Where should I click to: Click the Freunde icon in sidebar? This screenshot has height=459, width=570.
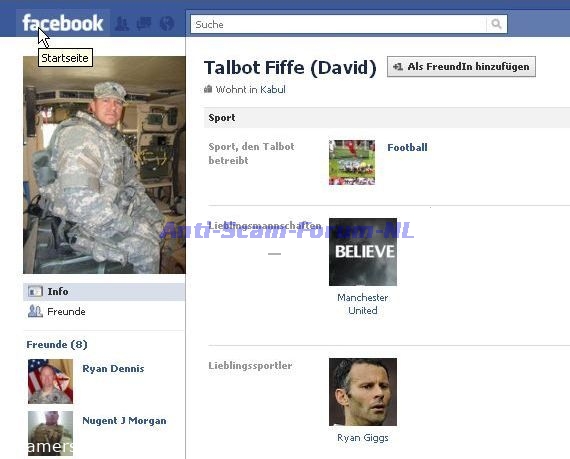point(35,311)
